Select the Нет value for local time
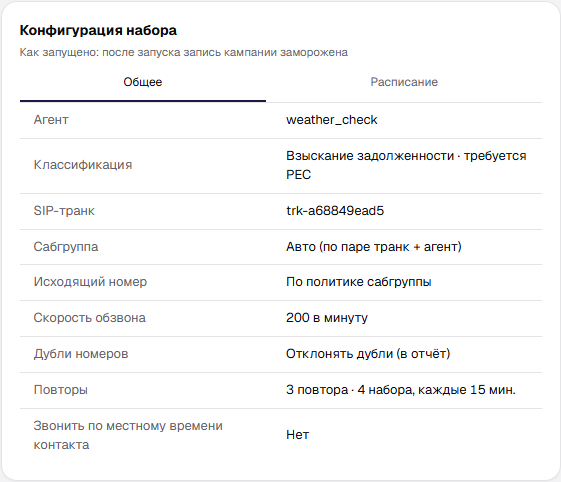Screen dimensions: 561x482 pyautogui.click(x=298, y=435)
